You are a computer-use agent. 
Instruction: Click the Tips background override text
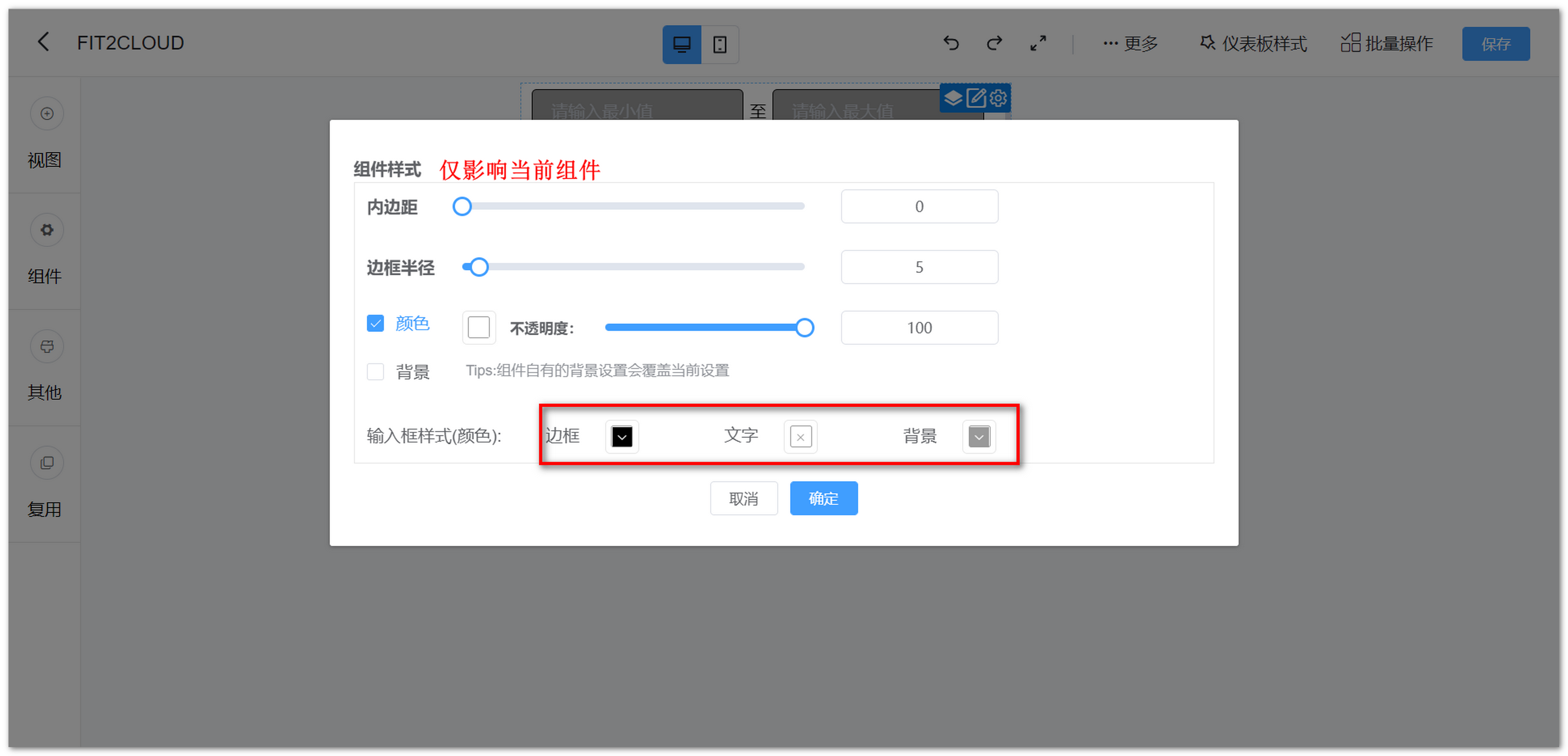pos(597,371)
